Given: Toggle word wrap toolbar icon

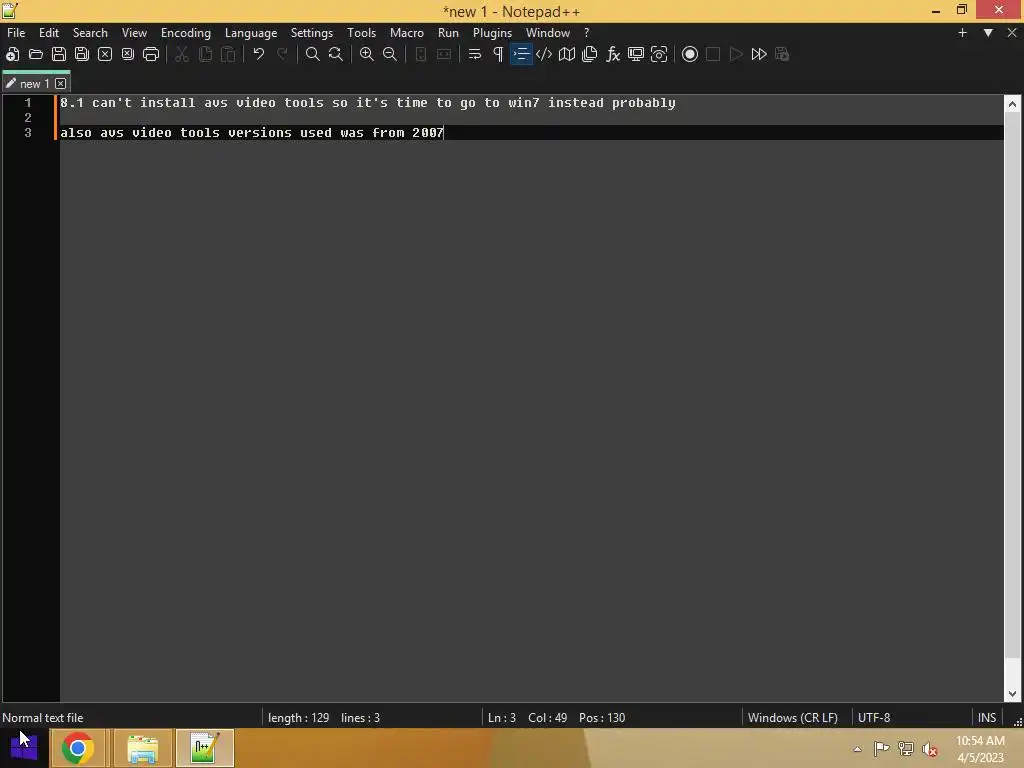Looking at the screenshot, I should point(475,54).
